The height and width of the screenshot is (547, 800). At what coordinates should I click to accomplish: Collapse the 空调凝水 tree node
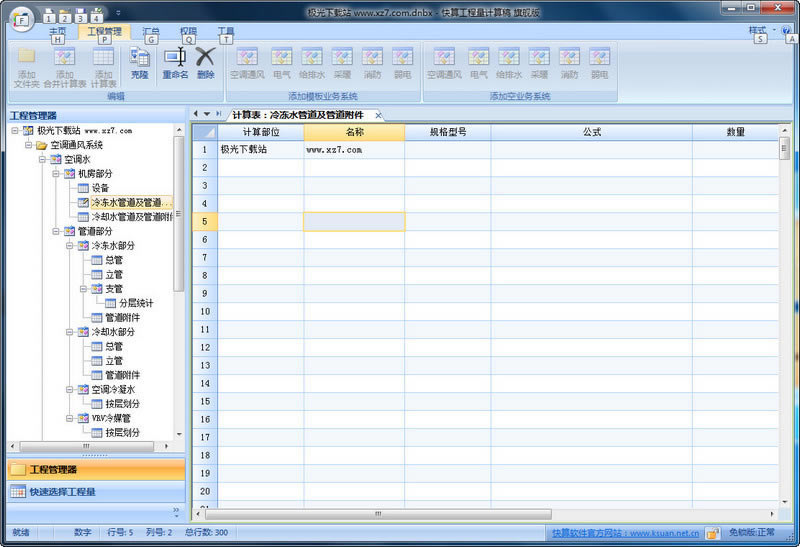[x=70, y=390]
